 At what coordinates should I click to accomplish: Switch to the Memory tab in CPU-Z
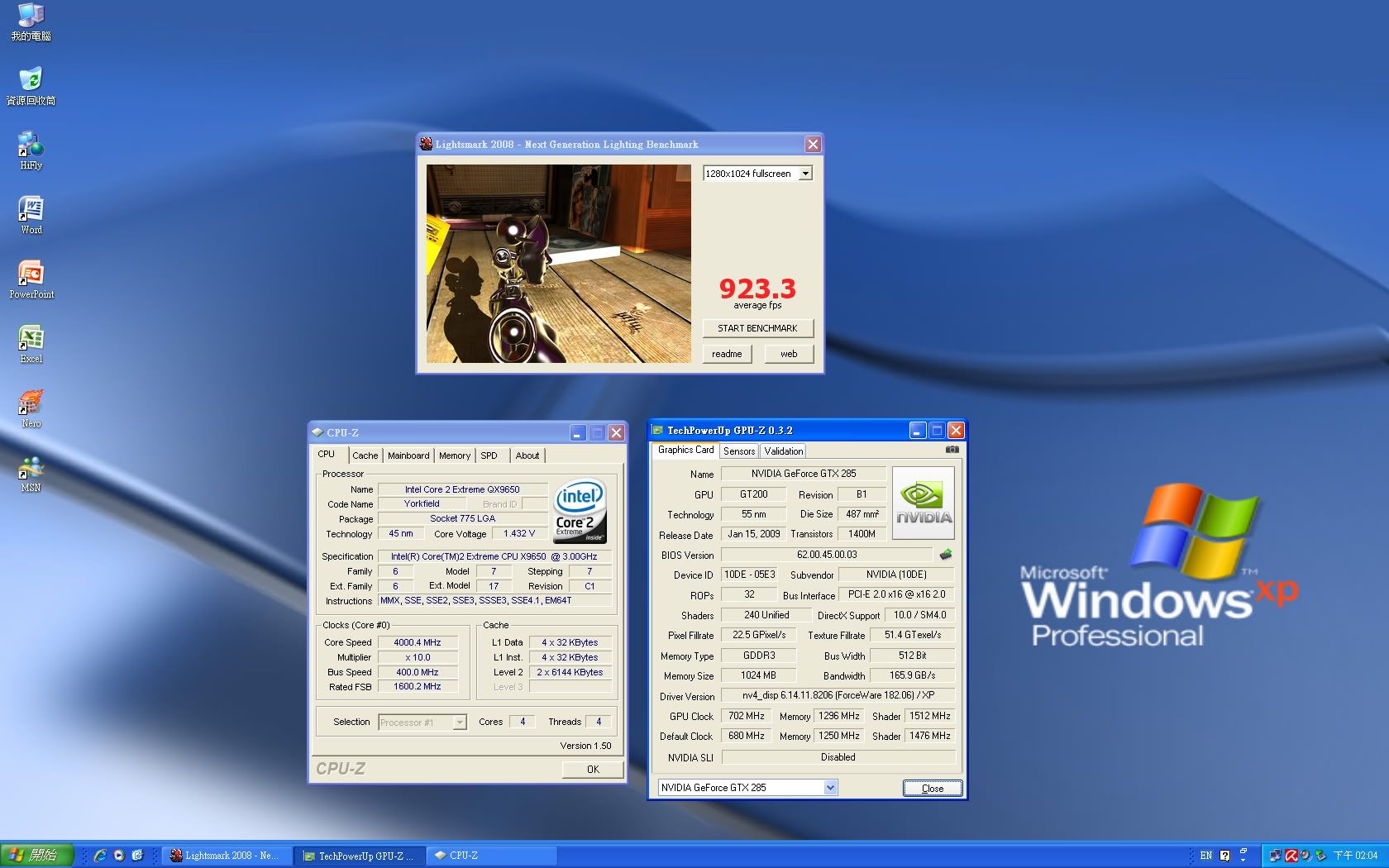[x=455, y=455]
